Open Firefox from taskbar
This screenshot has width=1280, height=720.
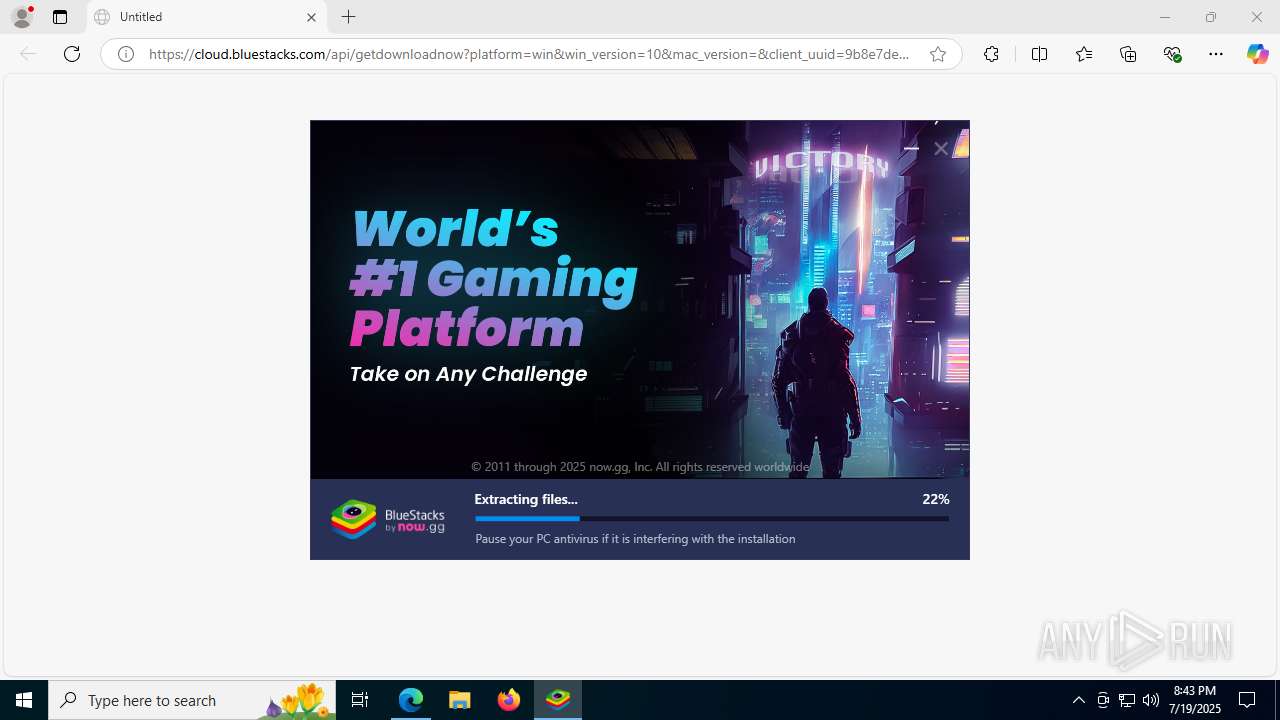click(x=509, y=700)
